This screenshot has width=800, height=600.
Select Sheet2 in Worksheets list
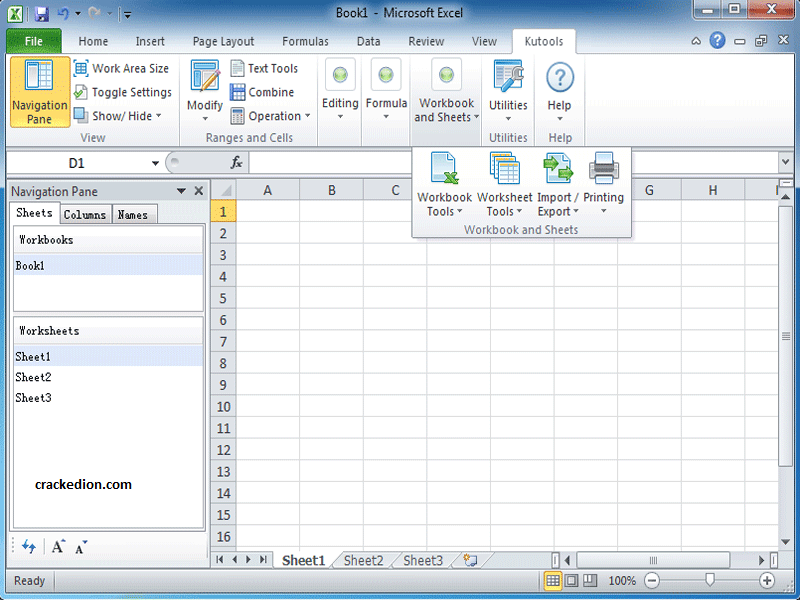(x=108, y=378)
